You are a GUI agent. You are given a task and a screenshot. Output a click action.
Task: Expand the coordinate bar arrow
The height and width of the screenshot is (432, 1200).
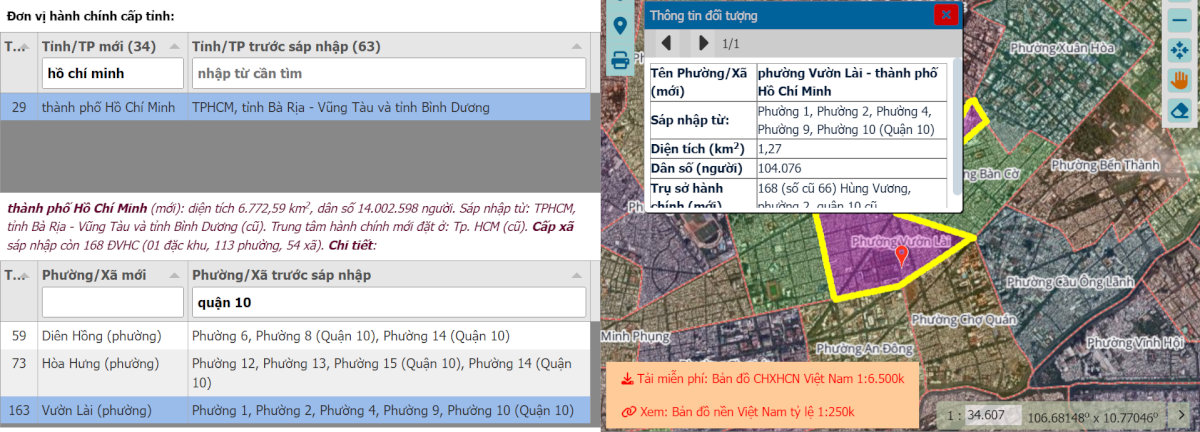[1181, 414]
